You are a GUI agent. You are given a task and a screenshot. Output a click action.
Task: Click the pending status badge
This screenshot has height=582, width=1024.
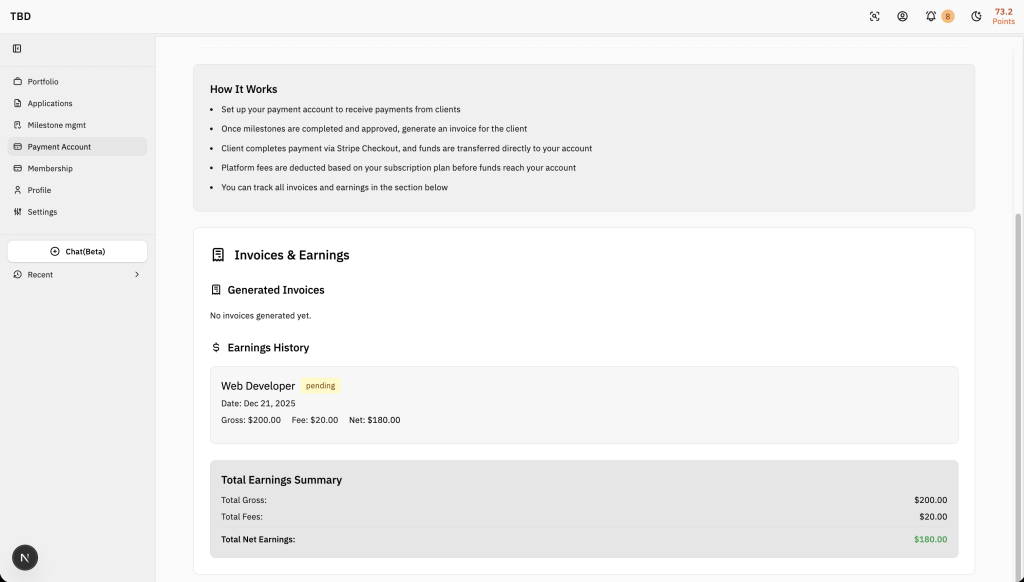tap(321, 386)
